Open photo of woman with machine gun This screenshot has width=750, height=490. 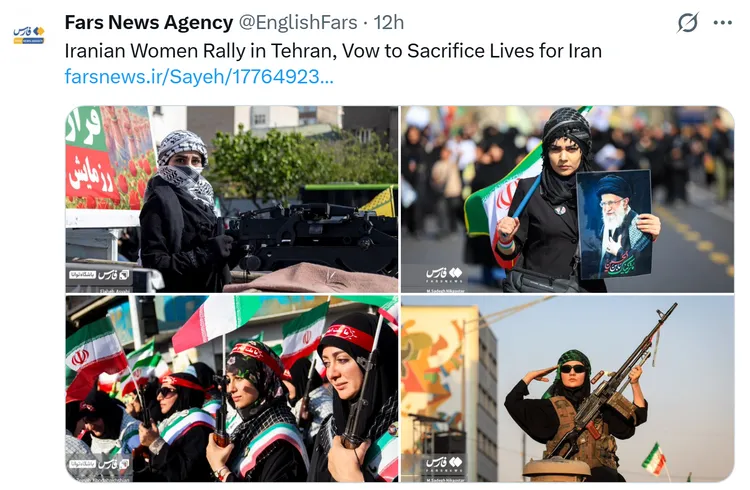[232, 199]
